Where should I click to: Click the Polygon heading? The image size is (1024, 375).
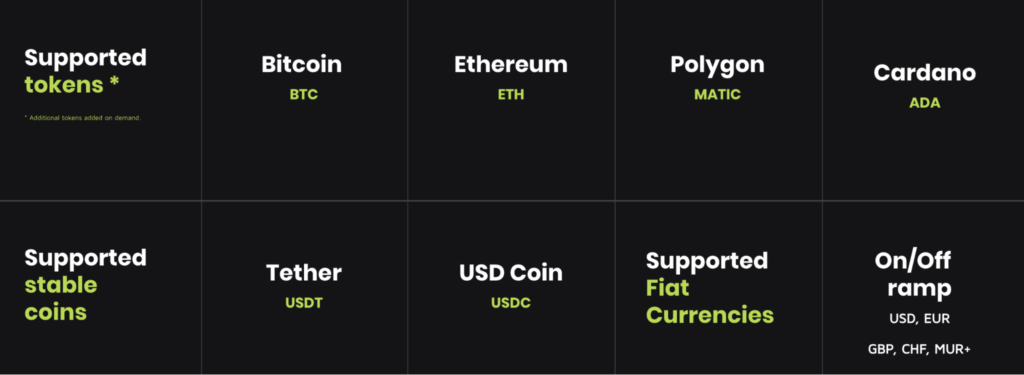717,65
